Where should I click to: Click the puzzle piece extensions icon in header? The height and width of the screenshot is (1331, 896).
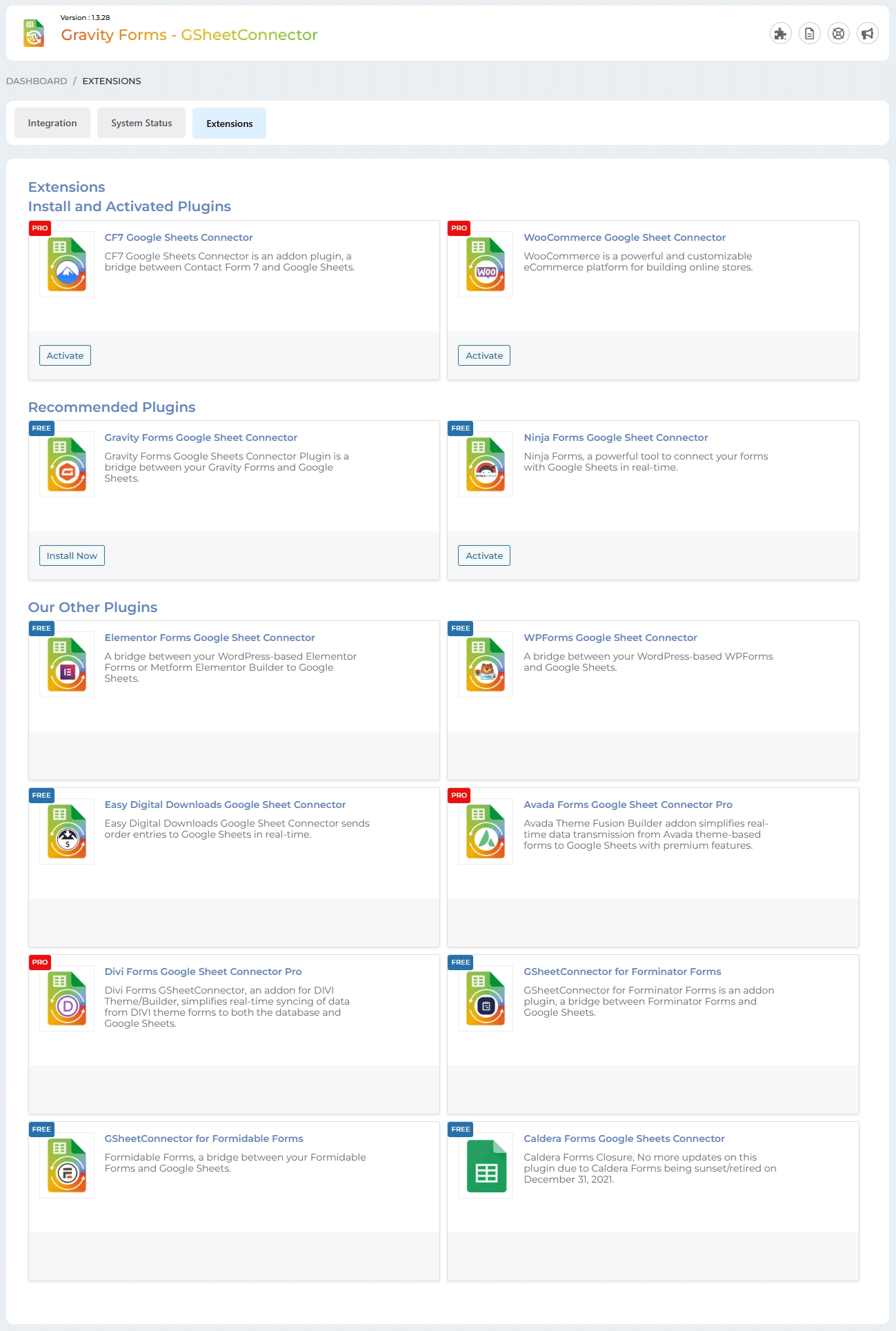[x=780, y=33]
